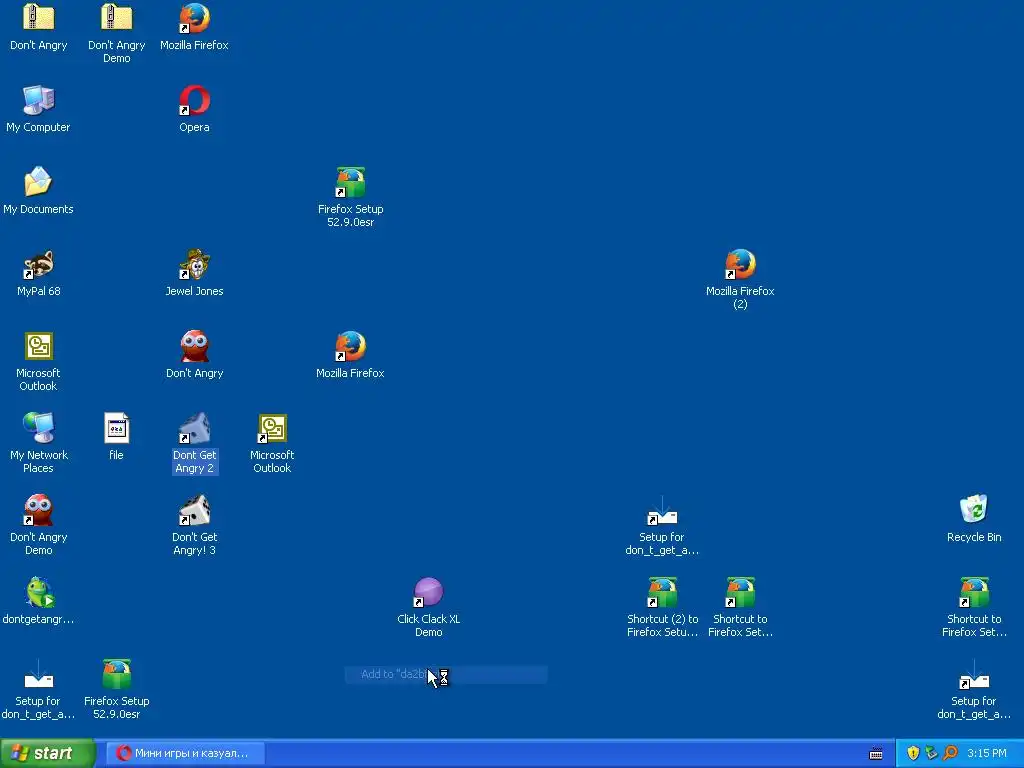The height and width of the screenshot is (768, 1024).
Task: Select the Don't Angry Demo zipped folder
Action: click(116, 18)
